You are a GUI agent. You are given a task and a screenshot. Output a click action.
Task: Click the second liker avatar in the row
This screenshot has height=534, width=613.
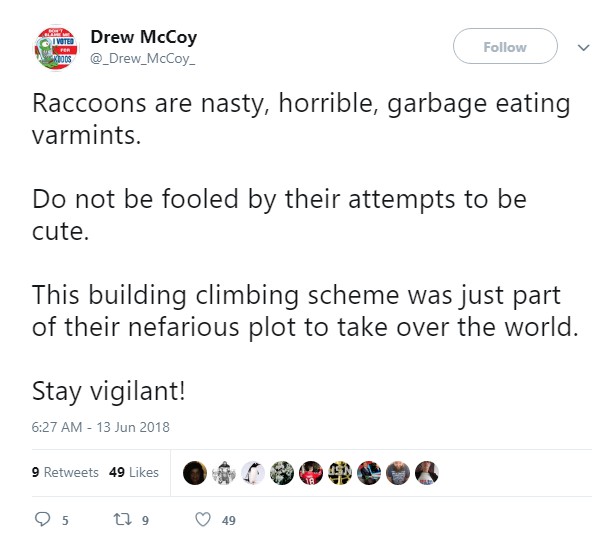coord(225,472)
